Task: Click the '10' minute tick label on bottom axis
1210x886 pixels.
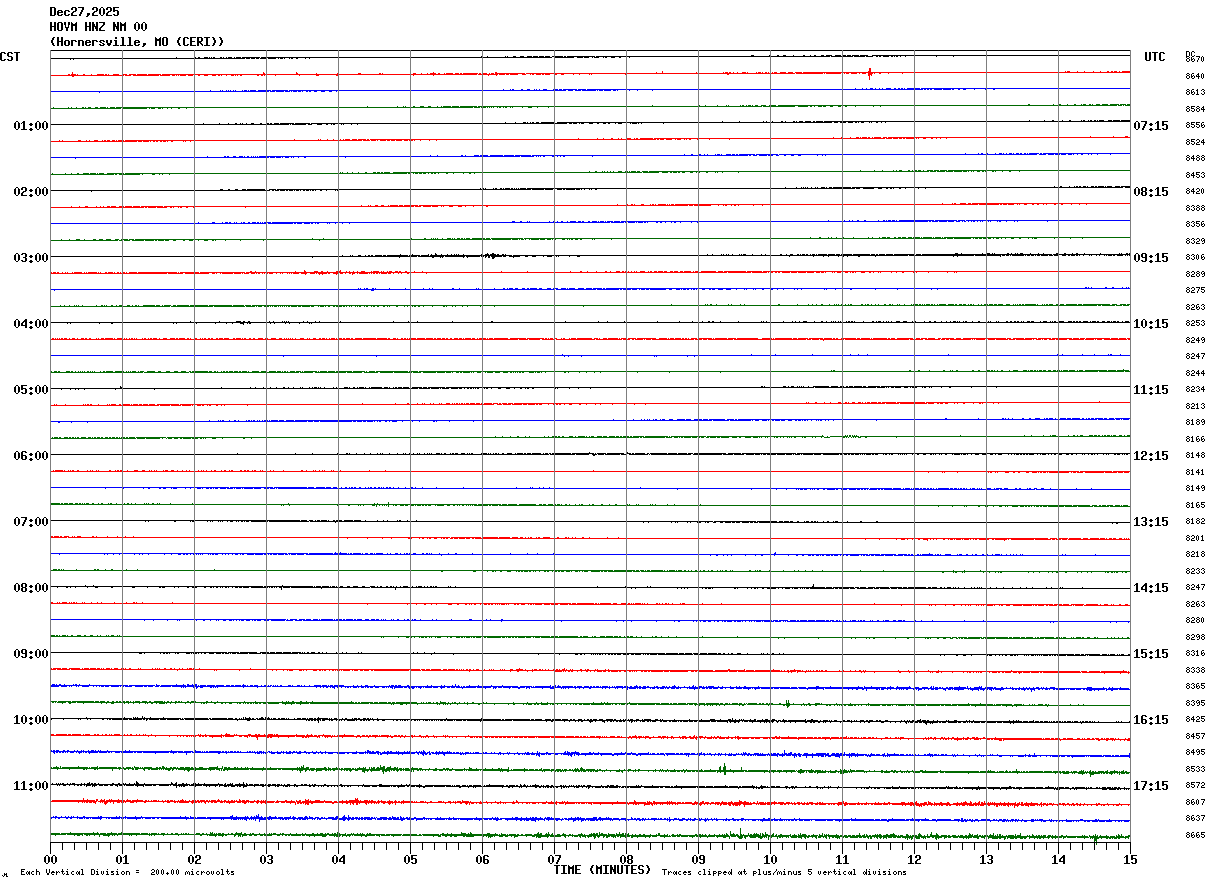Action: click(770, 859)
